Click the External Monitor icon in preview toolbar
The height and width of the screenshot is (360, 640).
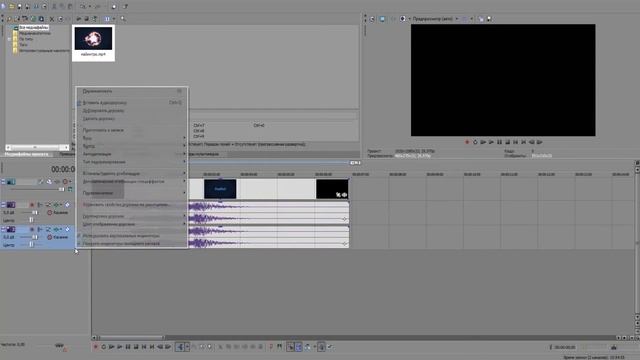tap(382, 19)
